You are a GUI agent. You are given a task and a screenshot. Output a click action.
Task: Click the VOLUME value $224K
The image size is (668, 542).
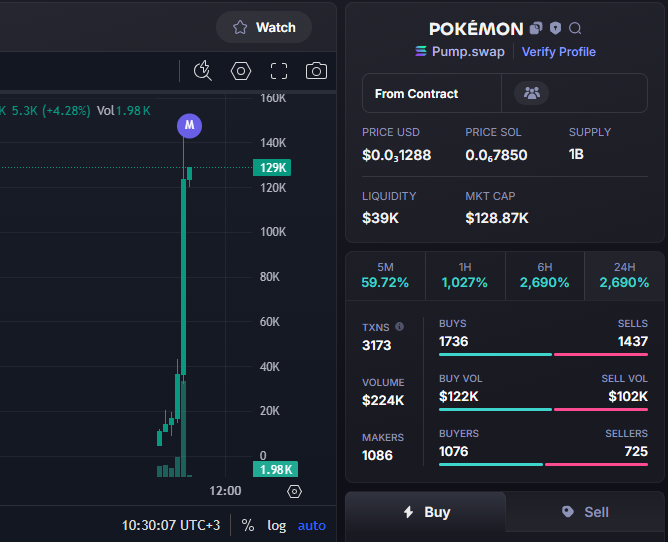[383, 401]
